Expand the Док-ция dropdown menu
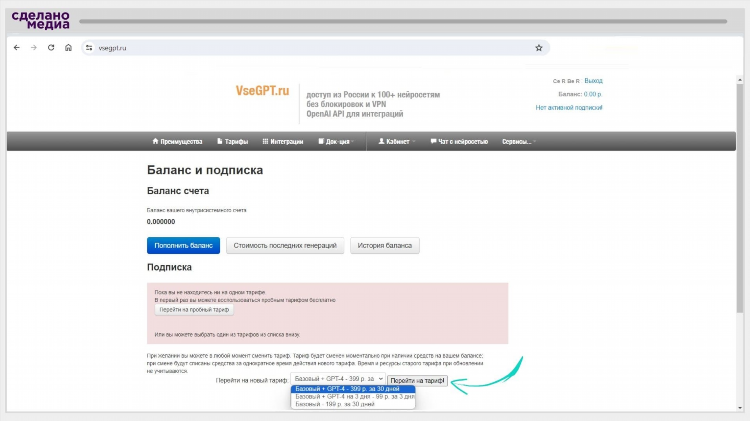Screen dimensions: 750x421 click(336, 142)
